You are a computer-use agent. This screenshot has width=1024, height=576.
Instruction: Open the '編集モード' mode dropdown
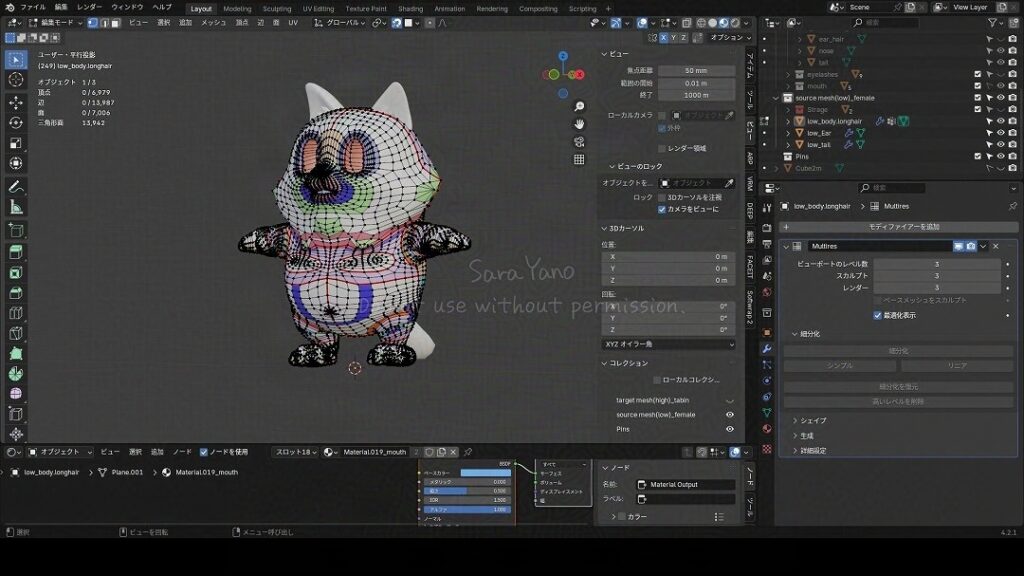[x=56, y=23]
